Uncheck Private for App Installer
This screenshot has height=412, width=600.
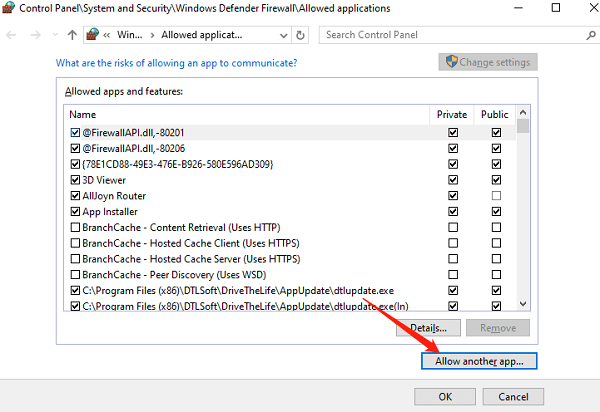pyautogui.click(x=453, y=212)
